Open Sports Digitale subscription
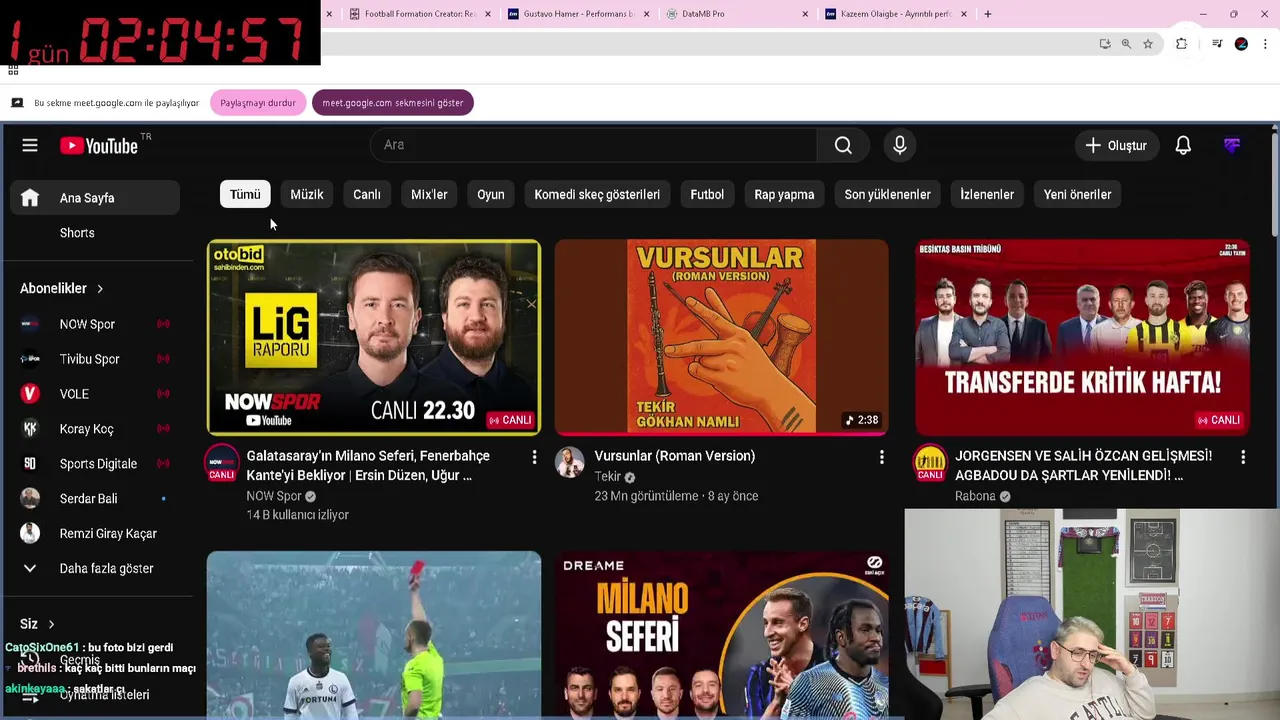 (x=97, y=464)
